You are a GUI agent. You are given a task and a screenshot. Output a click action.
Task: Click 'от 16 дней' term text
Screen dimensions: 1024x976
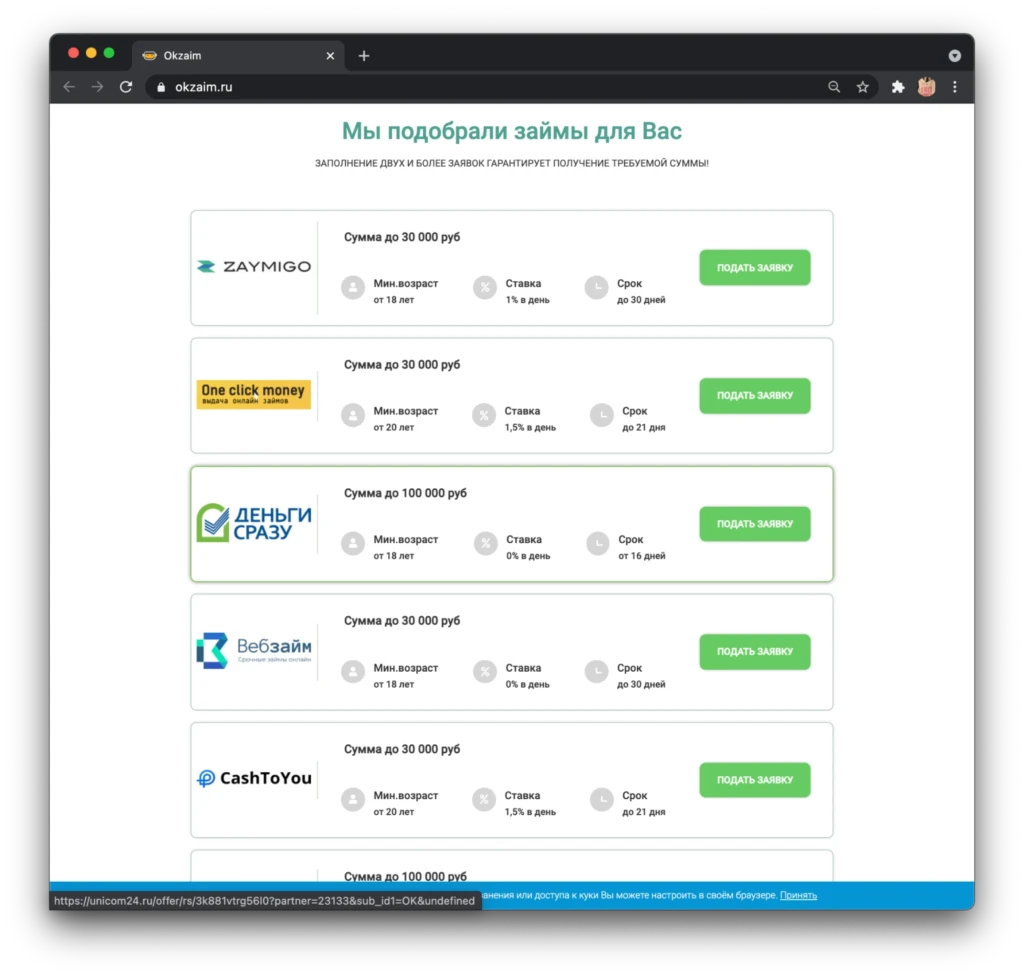642,556
